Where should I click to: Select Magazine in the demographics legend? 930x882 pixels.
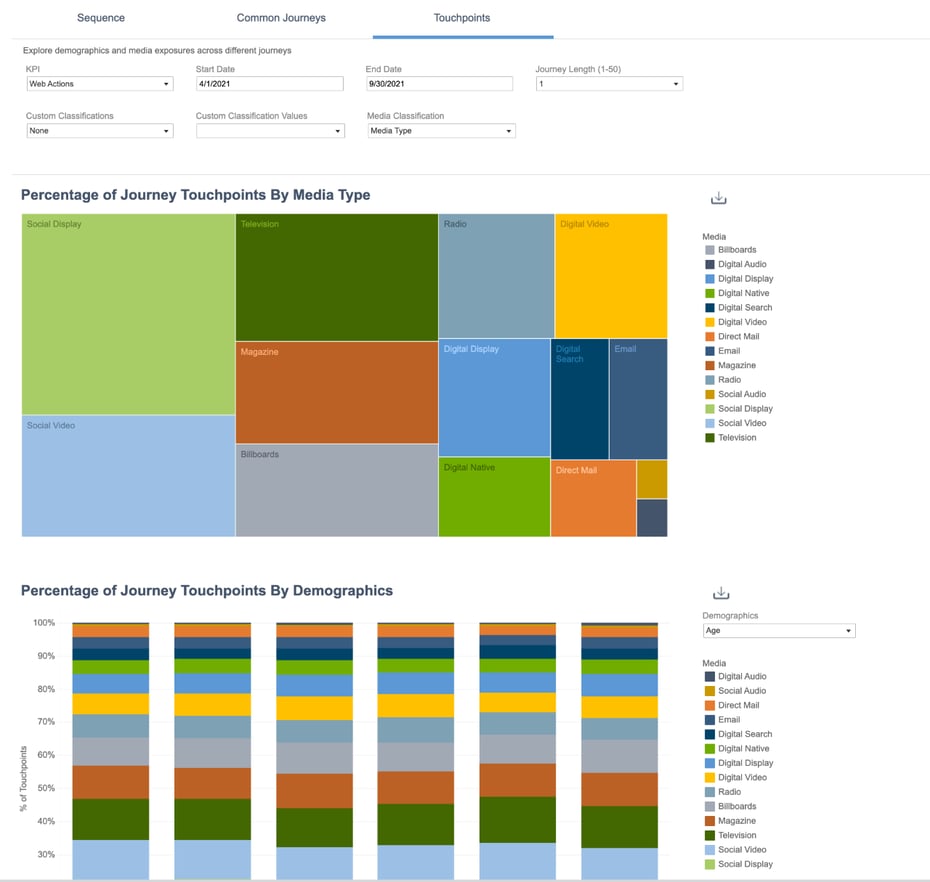737,821
